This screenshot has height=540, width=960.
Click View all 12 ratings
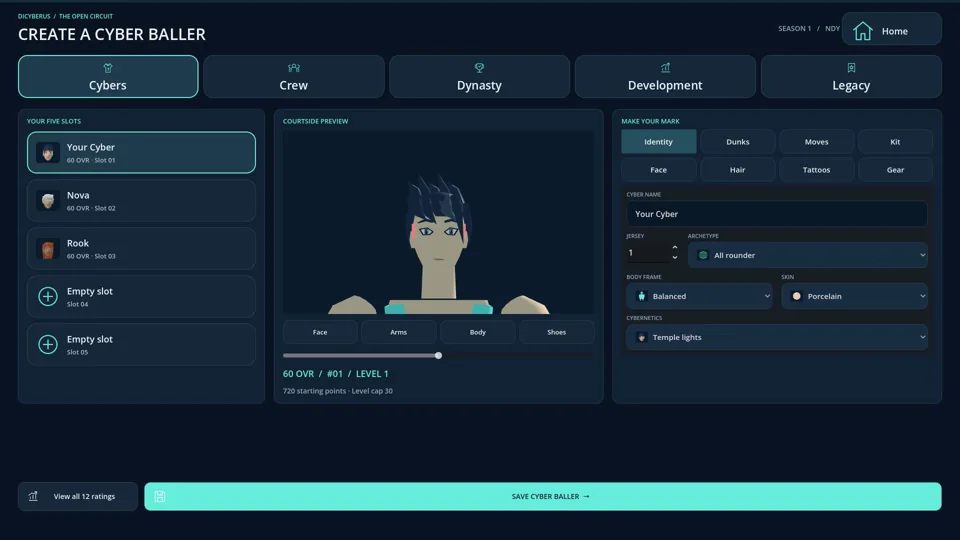[x=78, y=496]
